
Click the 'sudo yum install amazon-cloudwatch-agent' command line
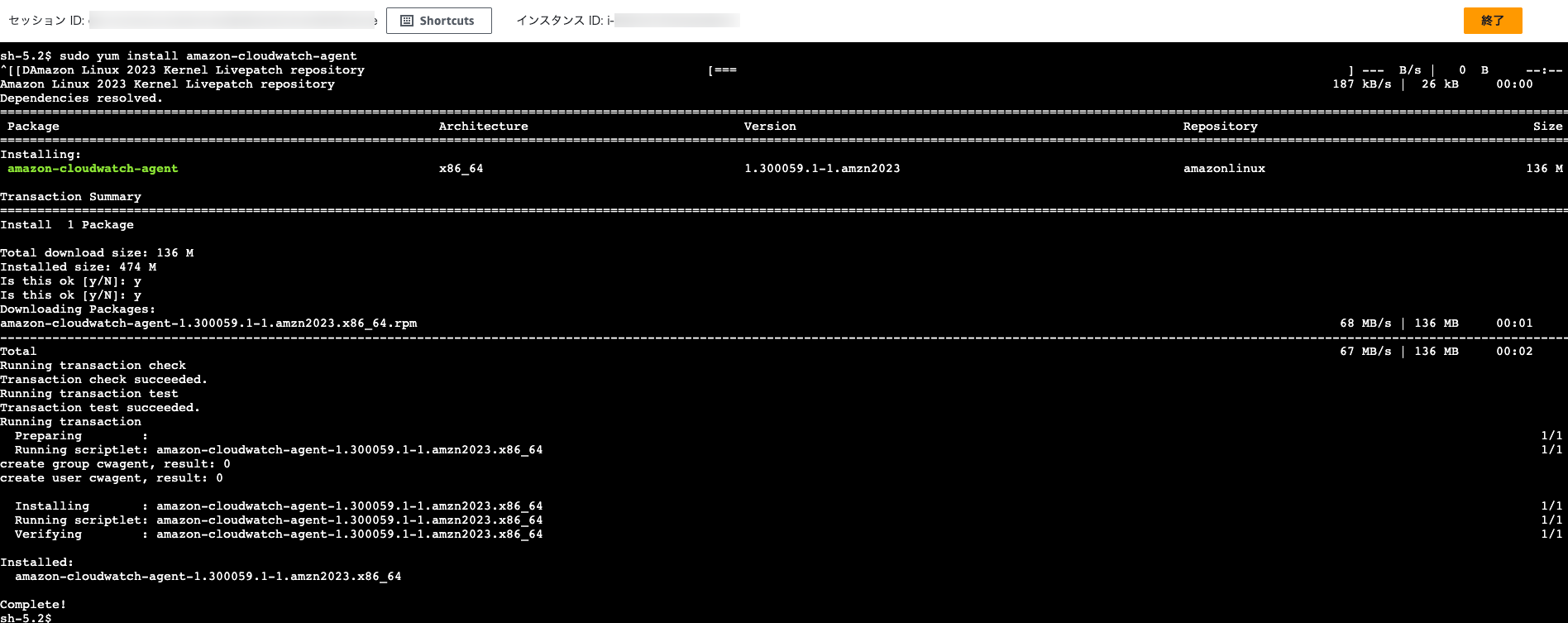tap(208, 56)
